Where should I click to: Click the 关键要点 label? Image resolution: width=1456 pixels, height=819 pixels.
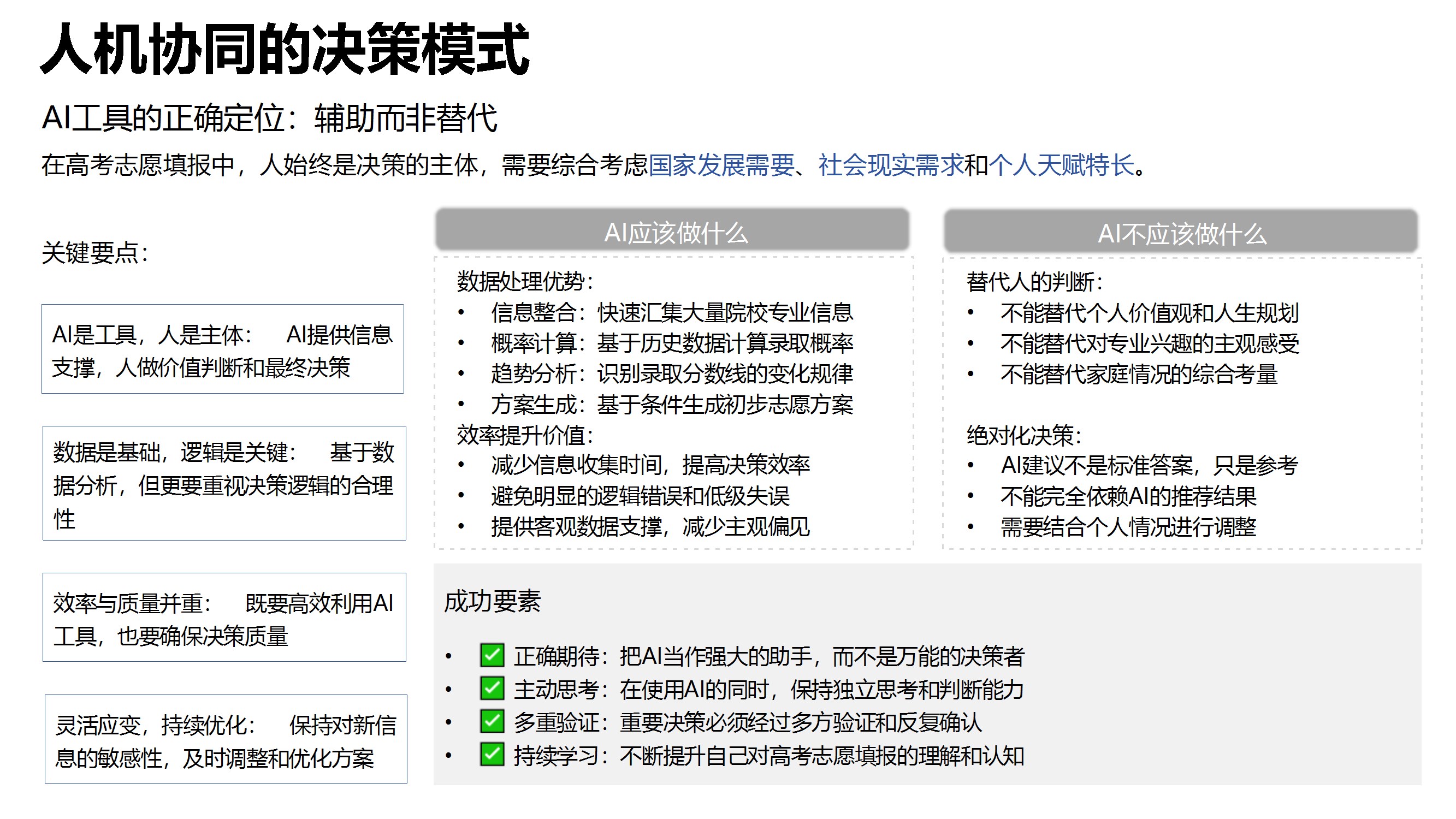pyautogui.click(x=95, y=253)
